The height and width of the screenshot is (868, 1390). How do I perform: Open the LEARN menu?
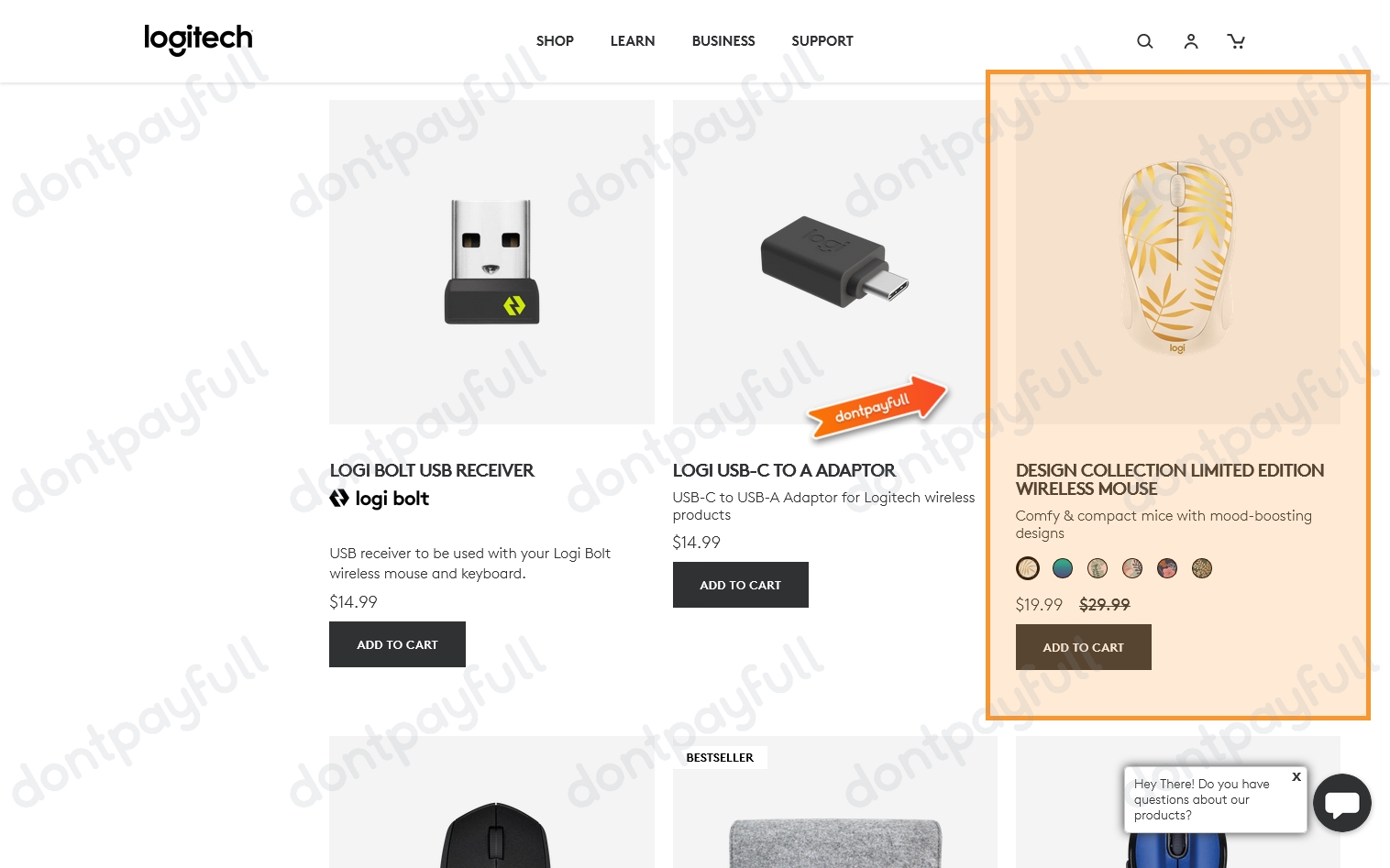(x=633, y=41)
